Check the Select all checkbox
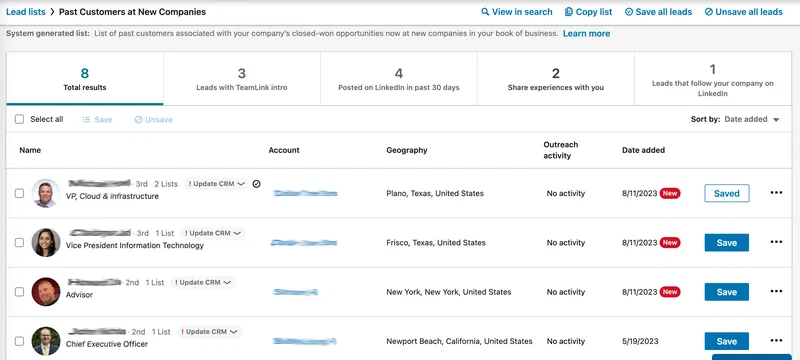The width and height of the screenshot is (800, 360). (19, 119)
